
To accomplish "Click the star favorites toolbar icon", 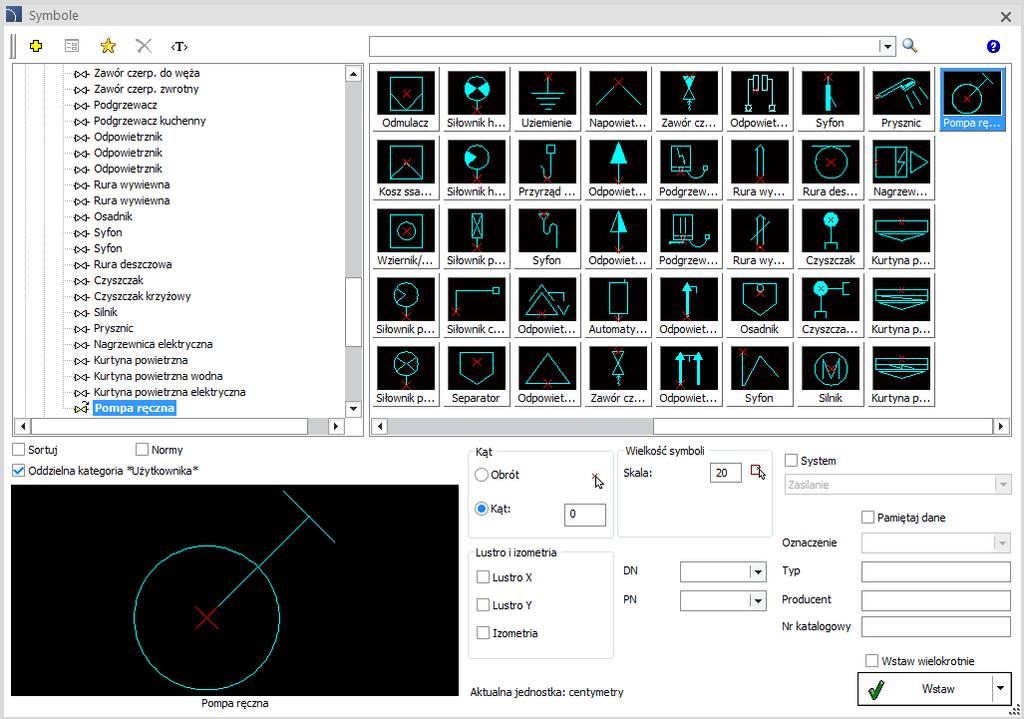I will coord(108,46).
